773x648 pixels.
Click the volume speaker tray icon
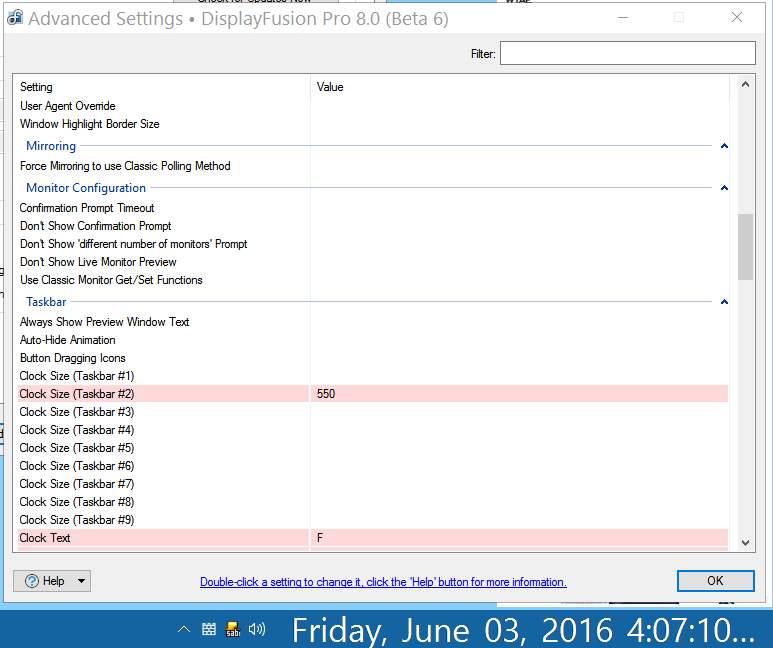[257, 629]
